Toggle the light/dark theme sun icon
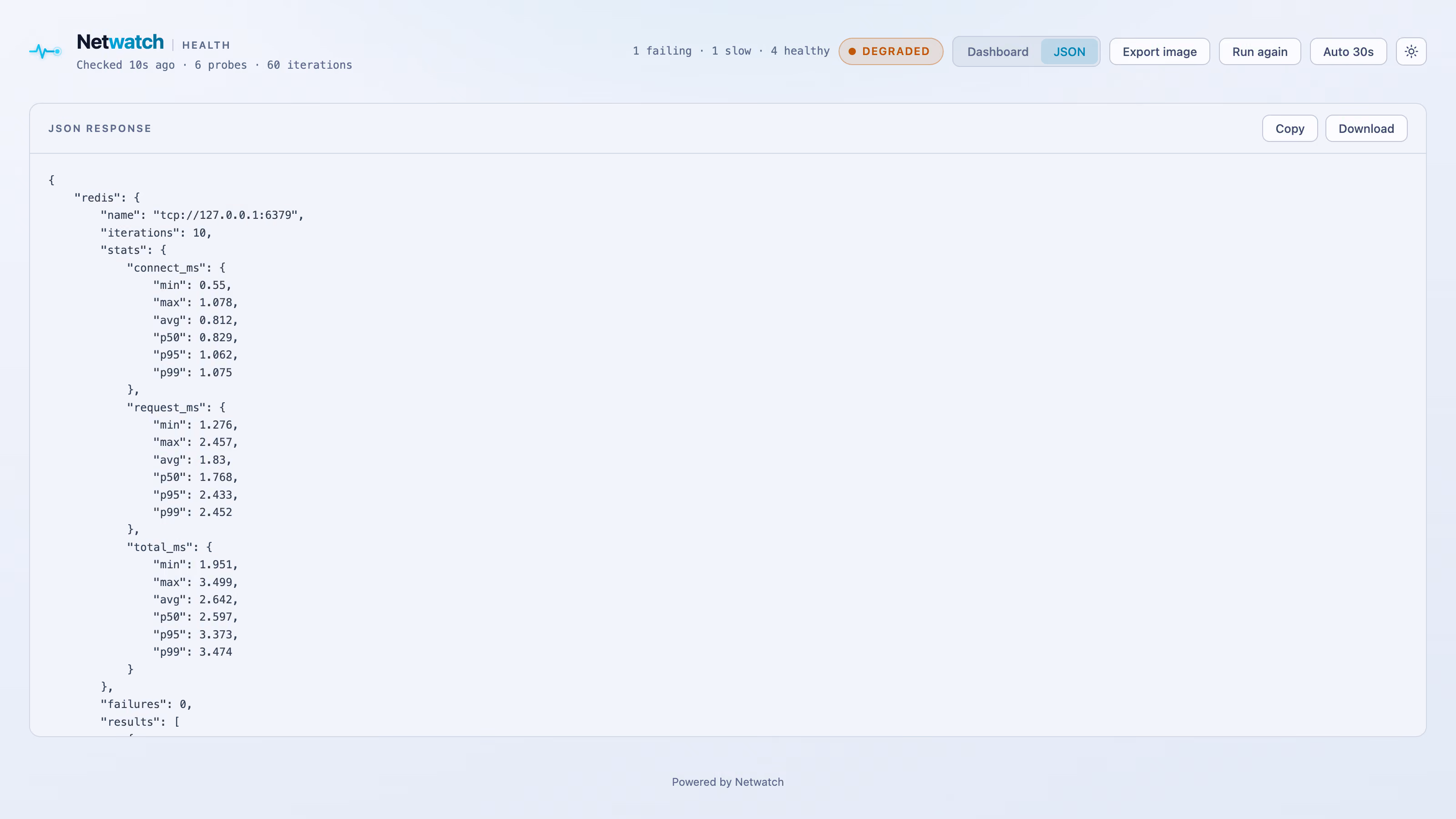Image resolution: width=1456 pixels, height=819 pixels. click(1411, 51)
